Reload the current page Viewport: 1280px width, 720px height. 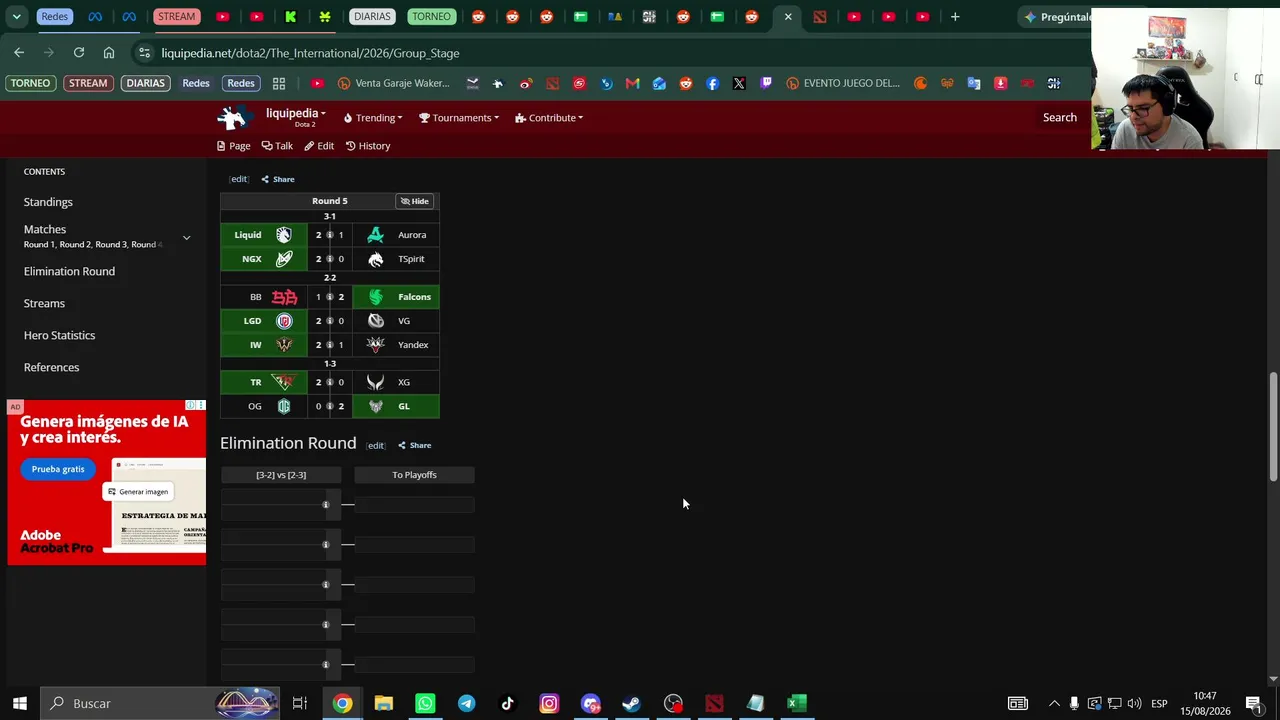click(x=79, y=52)
